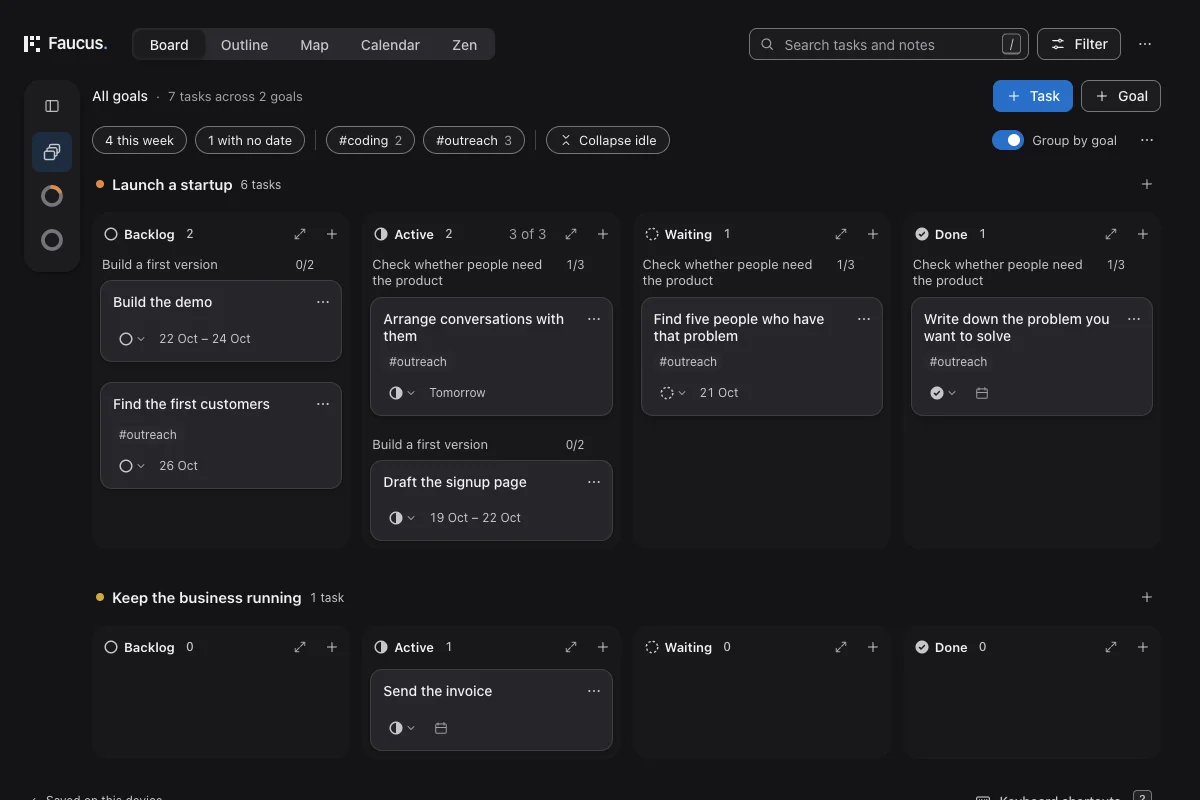Viewport: 1200px width, 800px height.
Task: Switch to the Map view tab
Action: pos(314,44)
